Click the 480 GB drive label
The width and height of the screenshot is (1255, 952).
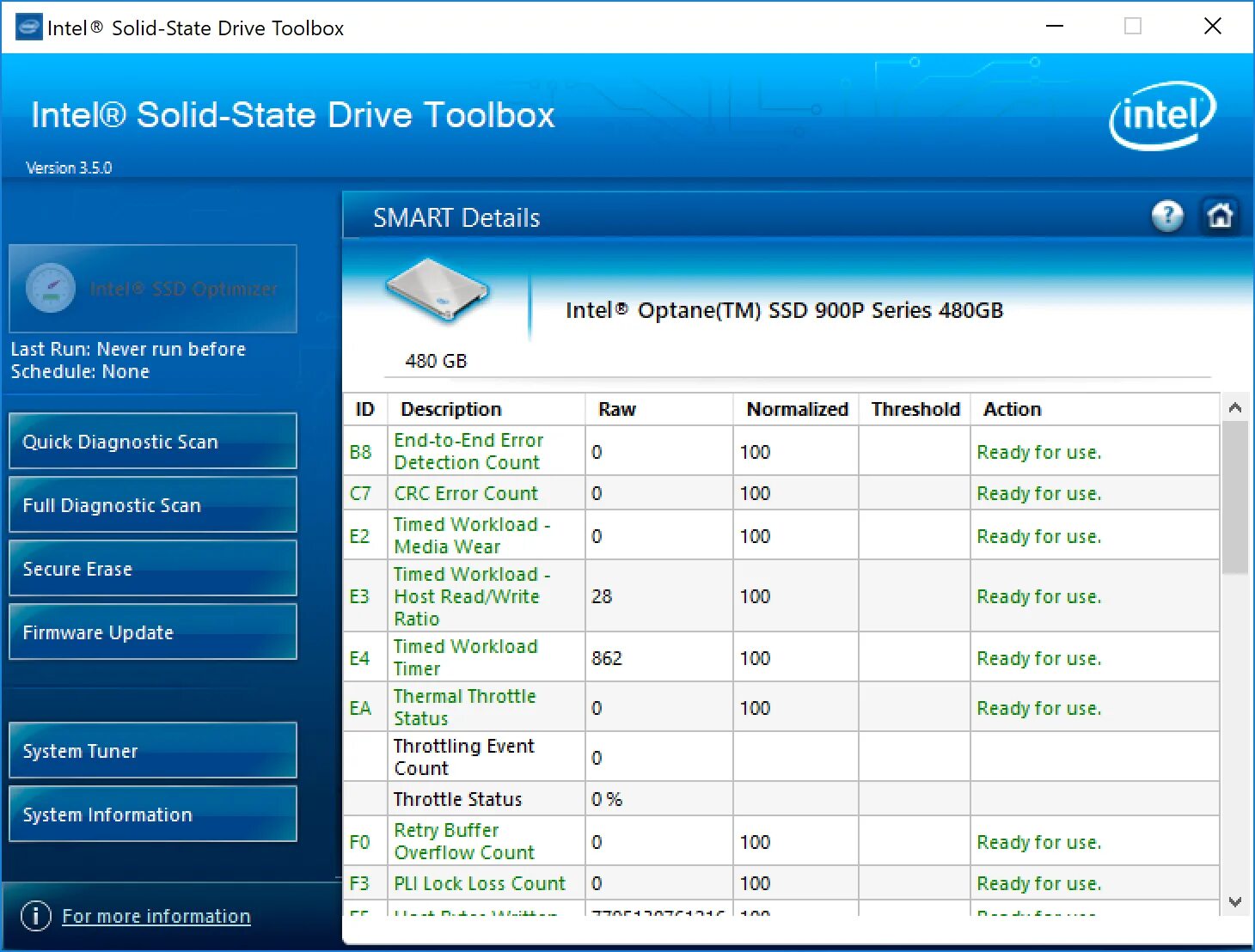point(436,361)
